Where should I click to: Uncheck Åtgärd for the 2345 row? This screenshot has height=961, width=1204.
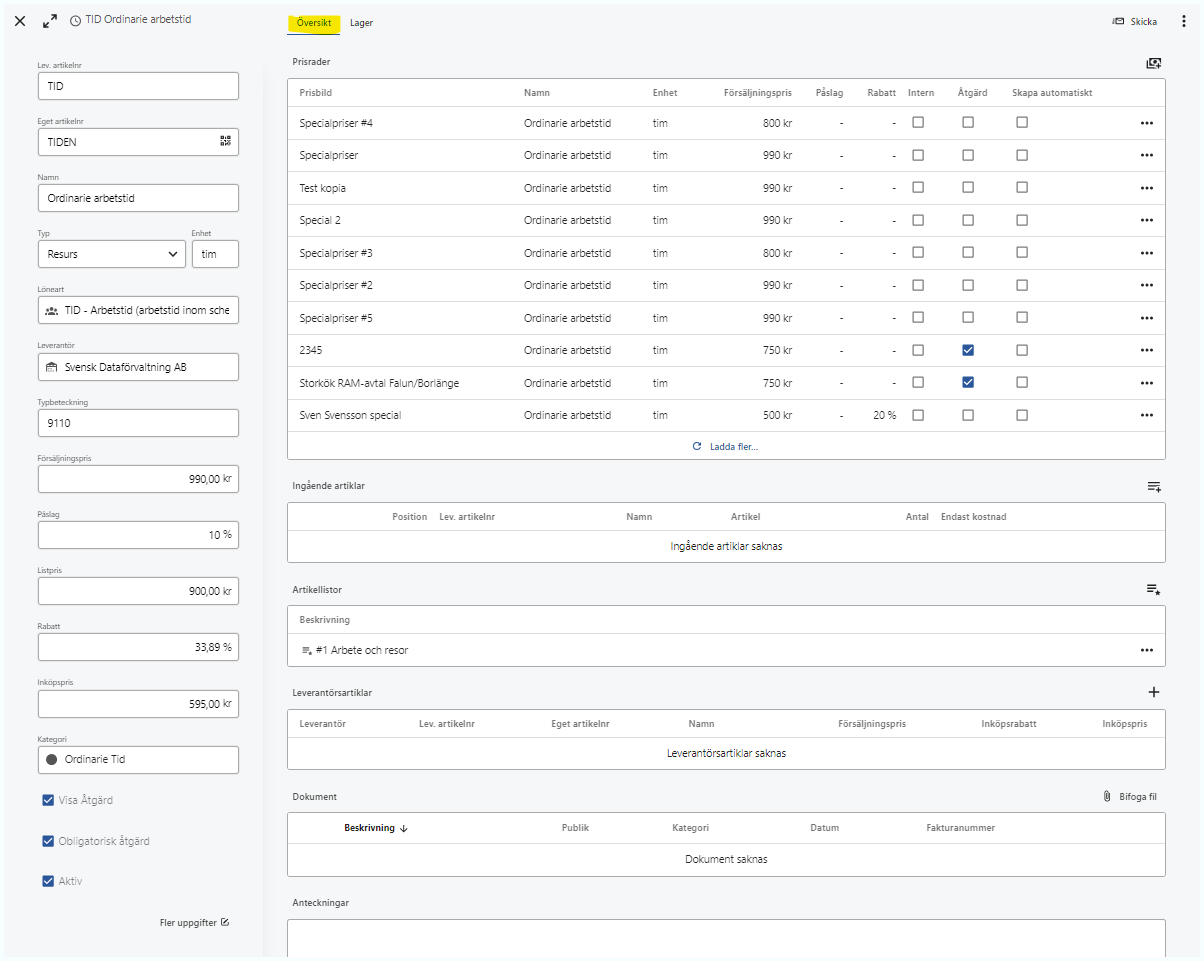point(968,350)
